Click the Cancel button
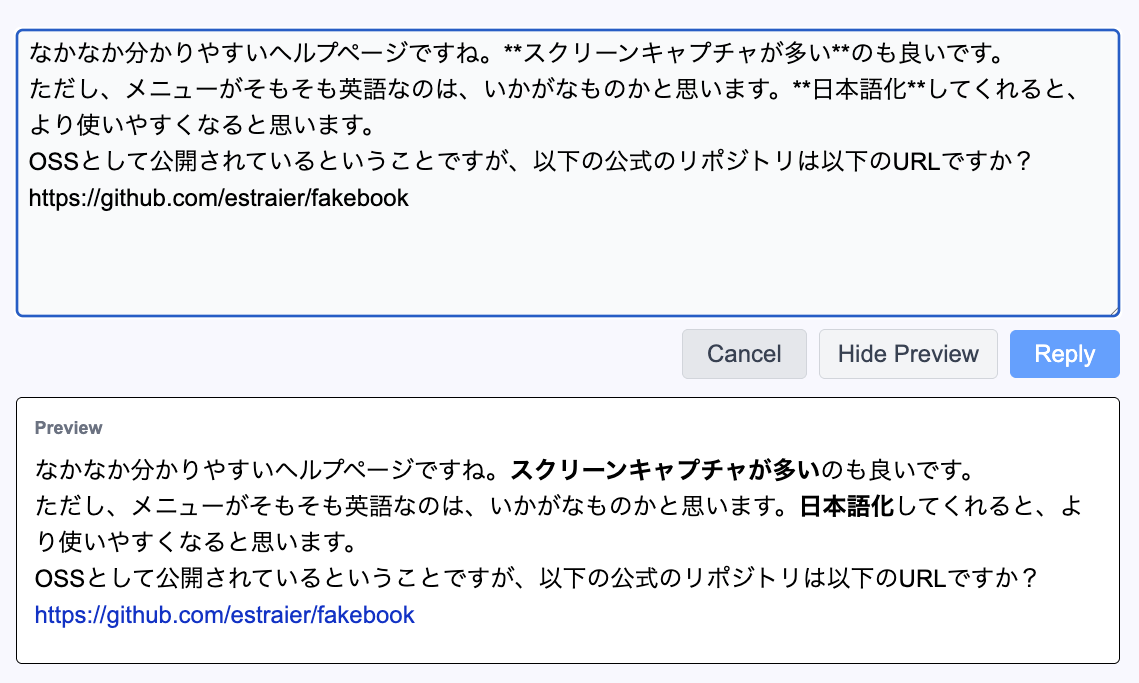The width and height of the screenshot is (1139, 683). [744, 354]
